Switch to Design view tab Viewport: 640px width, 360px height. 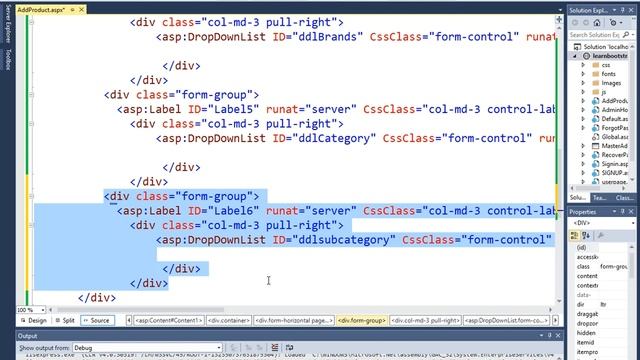33,320
